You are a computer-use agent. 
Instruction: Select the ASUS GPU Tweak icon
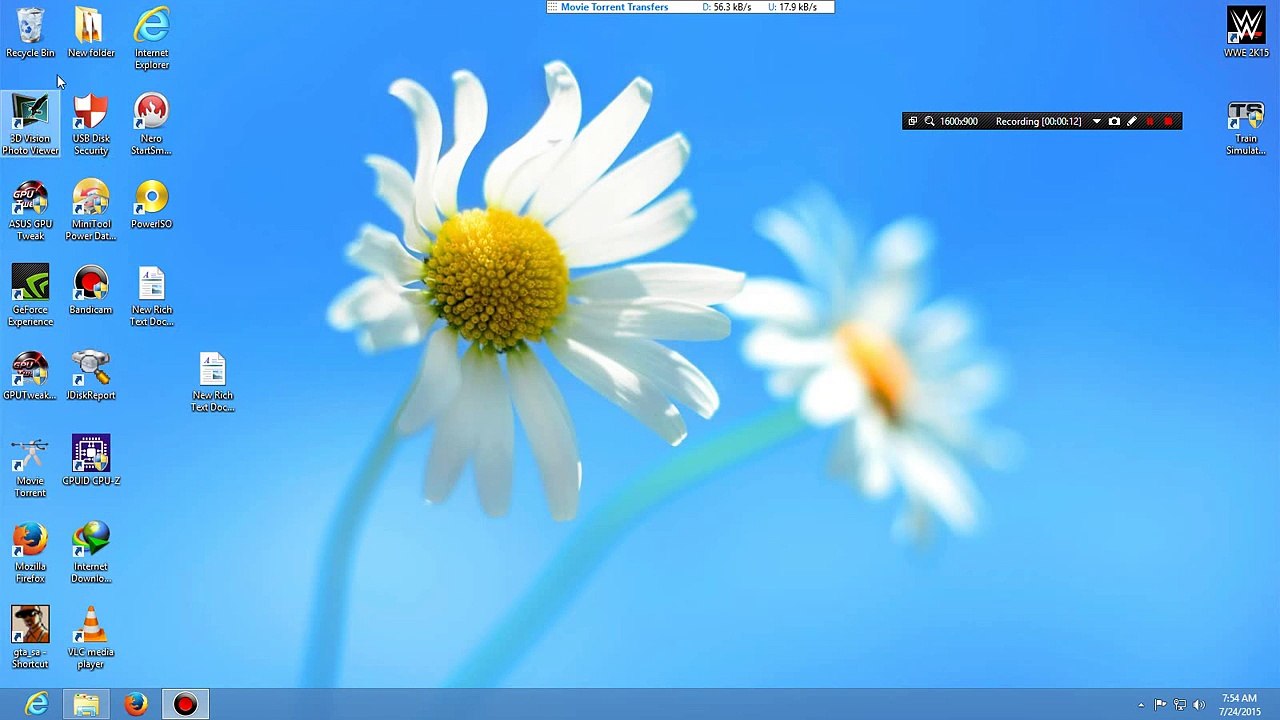click(x=30, y=210)
